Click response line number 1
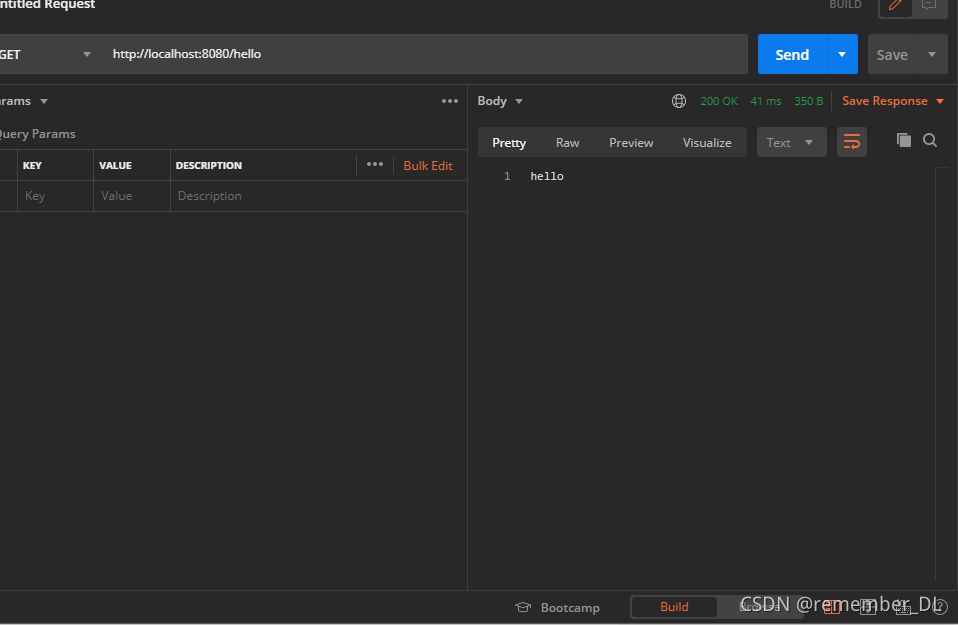The image size is (958, 625). [506, 177]
